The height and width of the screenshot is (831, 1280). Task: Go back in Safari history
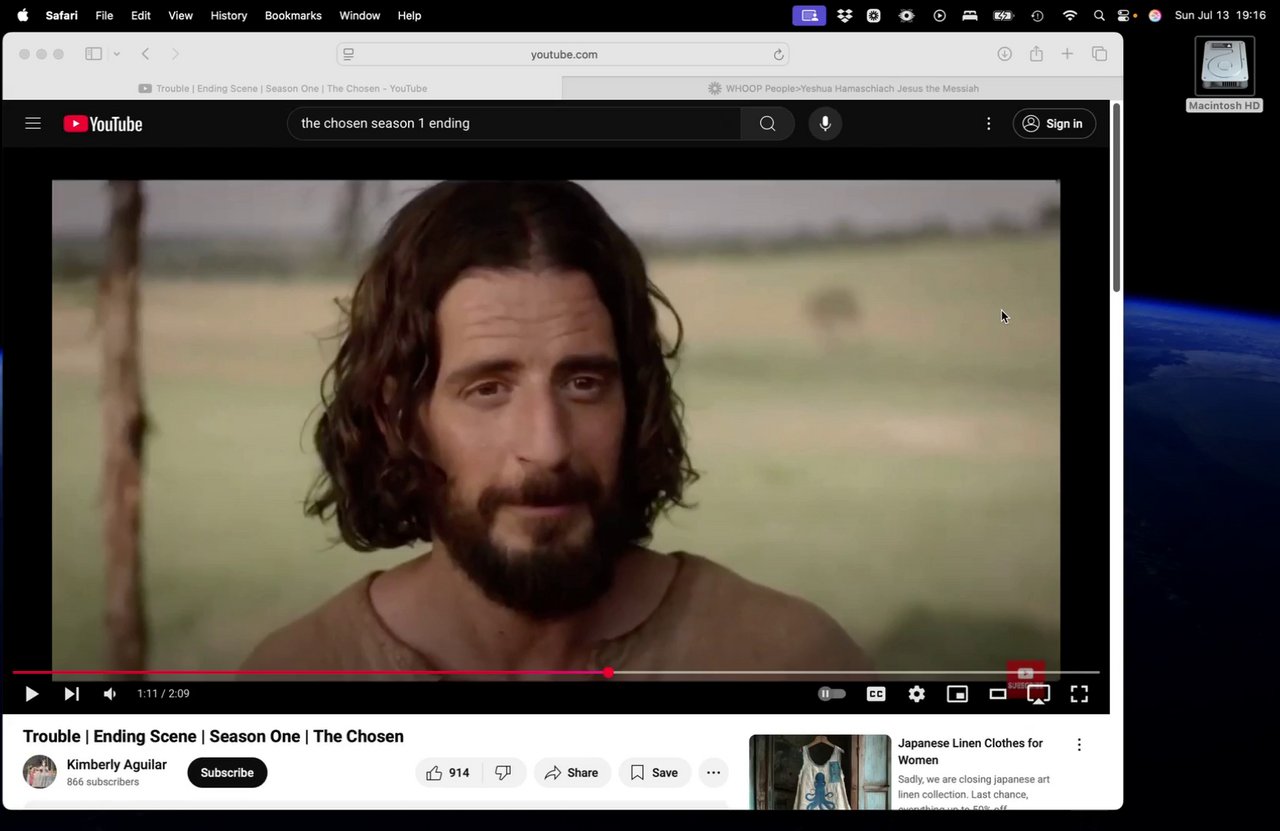145,54
